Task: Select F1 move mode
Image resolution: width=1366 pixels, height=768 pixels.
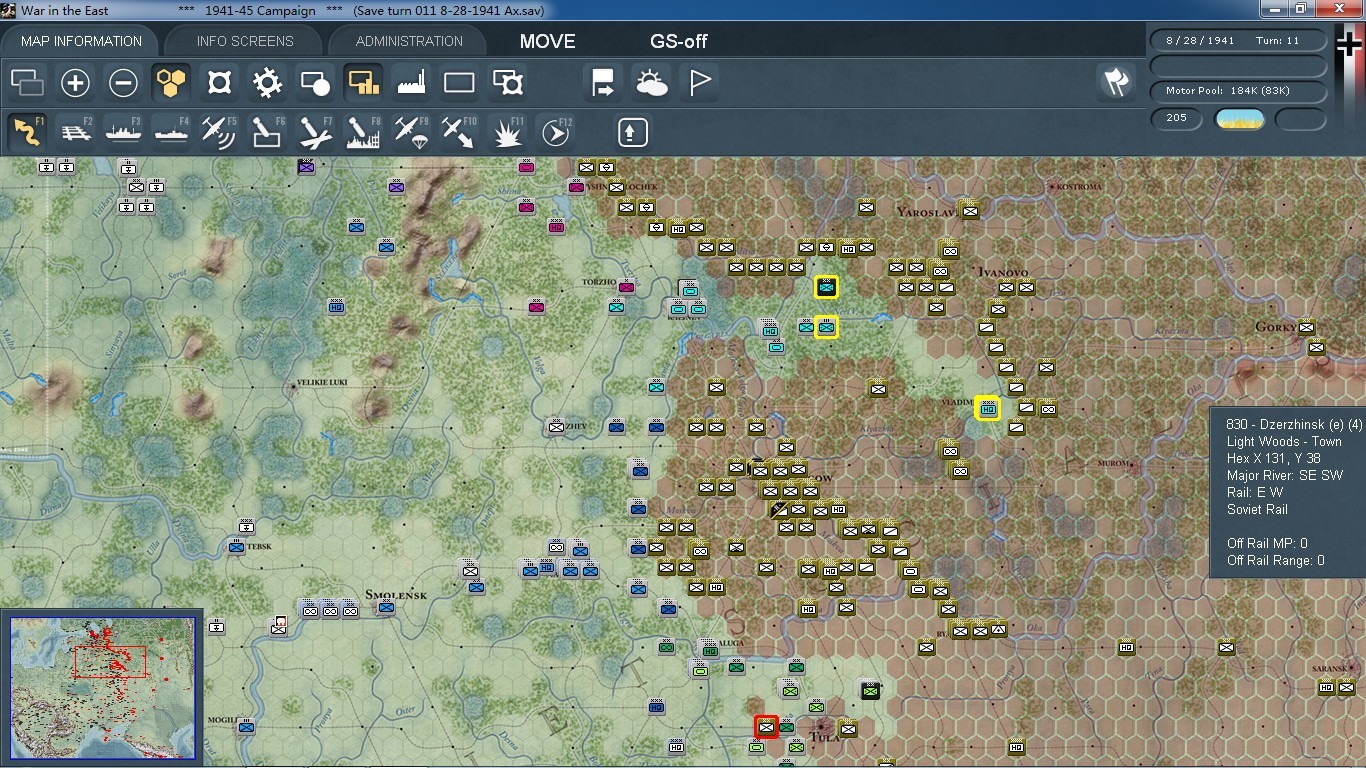Action: pos(28,132)
